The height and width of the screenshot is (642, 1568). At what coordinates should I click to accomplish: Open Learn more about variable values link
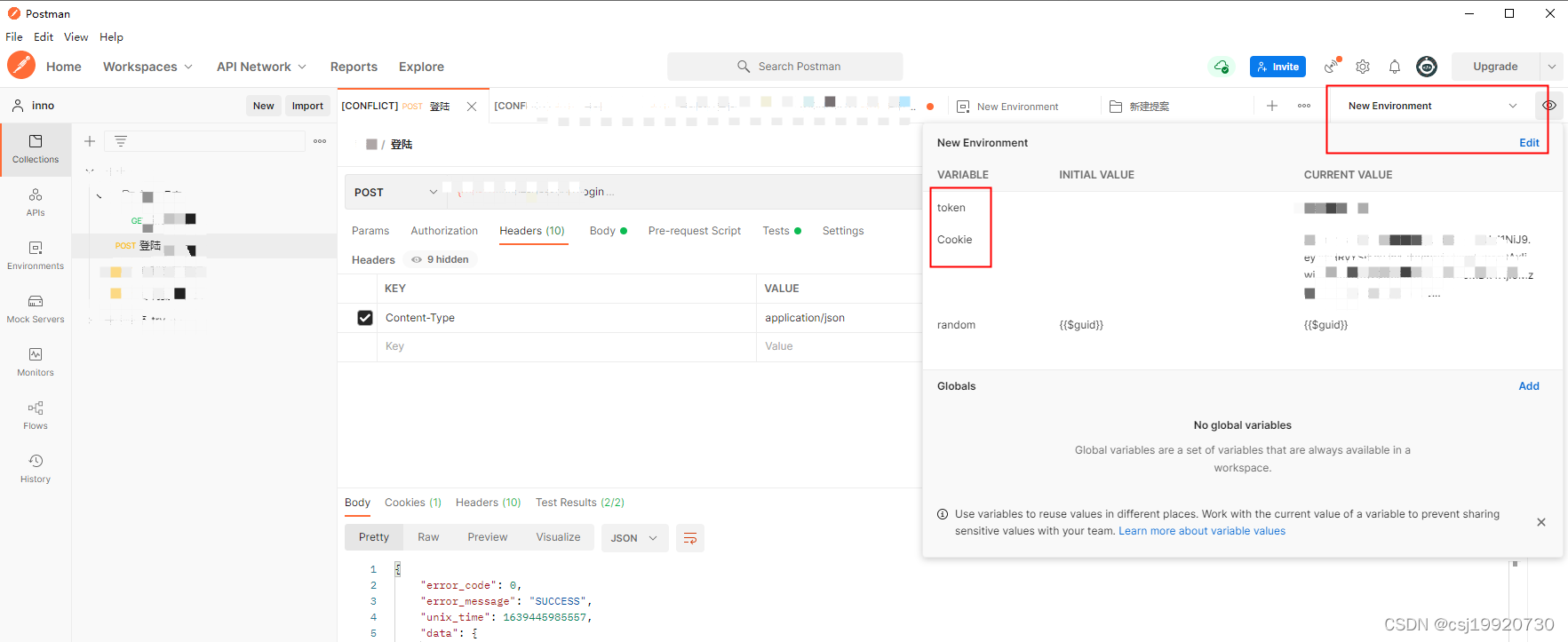1202,531
